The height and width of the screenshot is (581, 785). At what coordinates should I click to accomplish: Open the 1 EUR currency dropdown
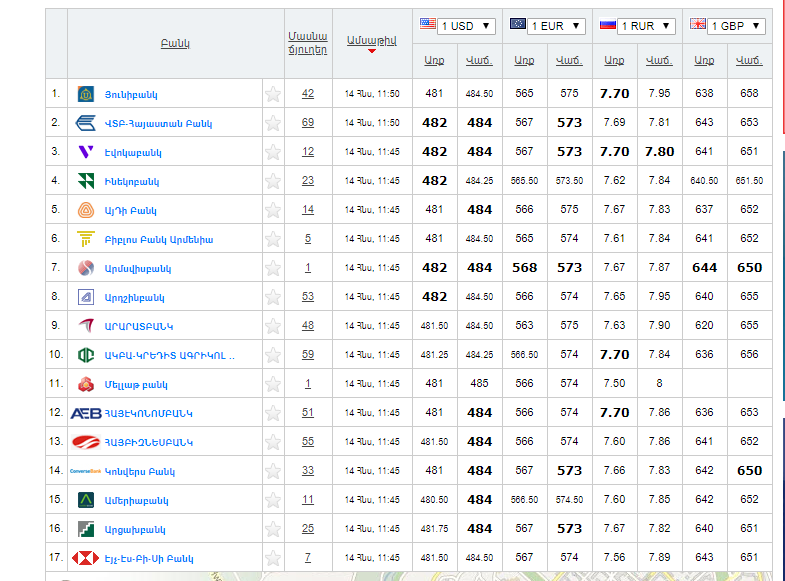pyautogui.click(x=556, y=26)
